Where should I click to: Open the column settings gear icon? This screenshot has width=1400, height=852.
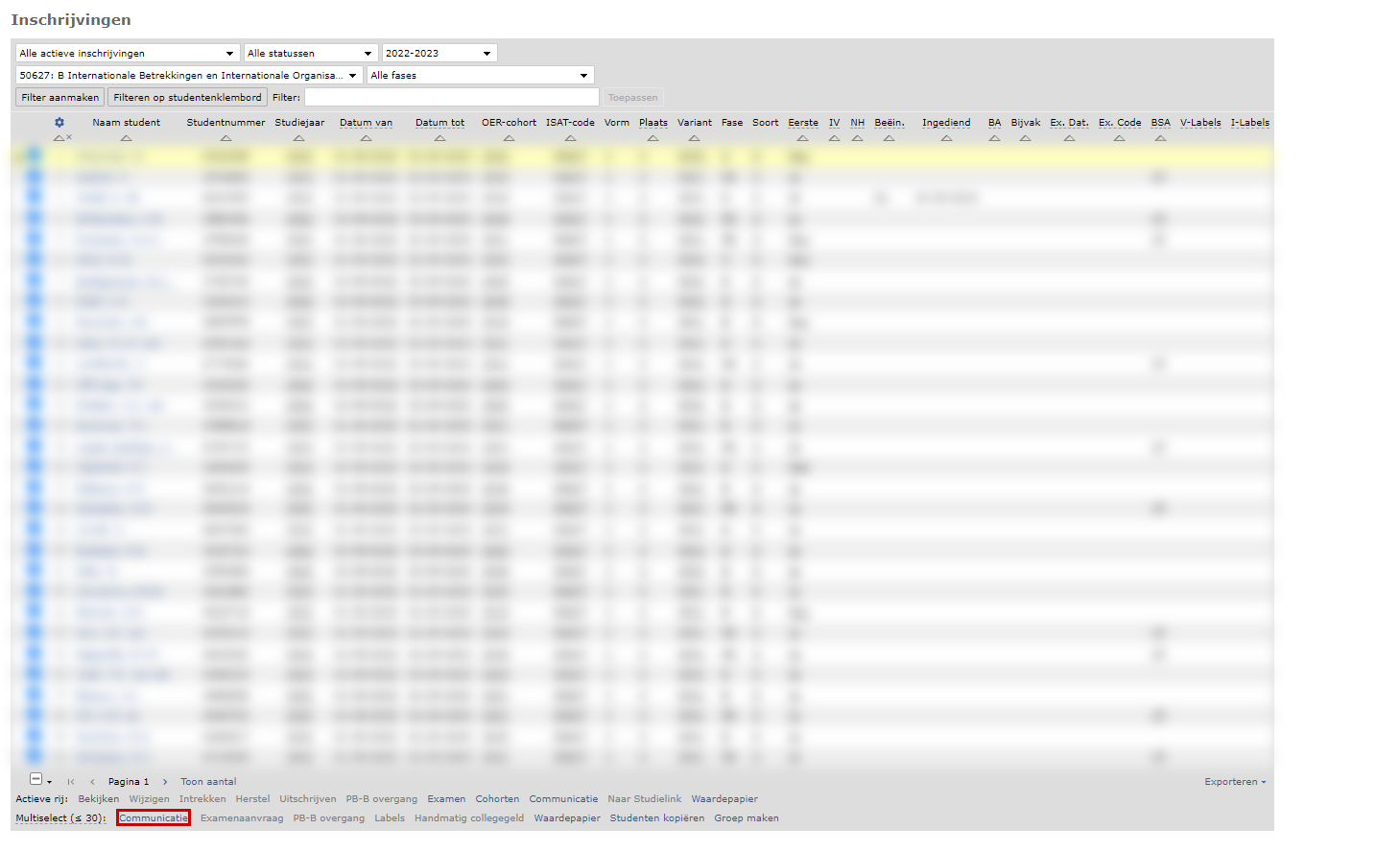point(59,123)
